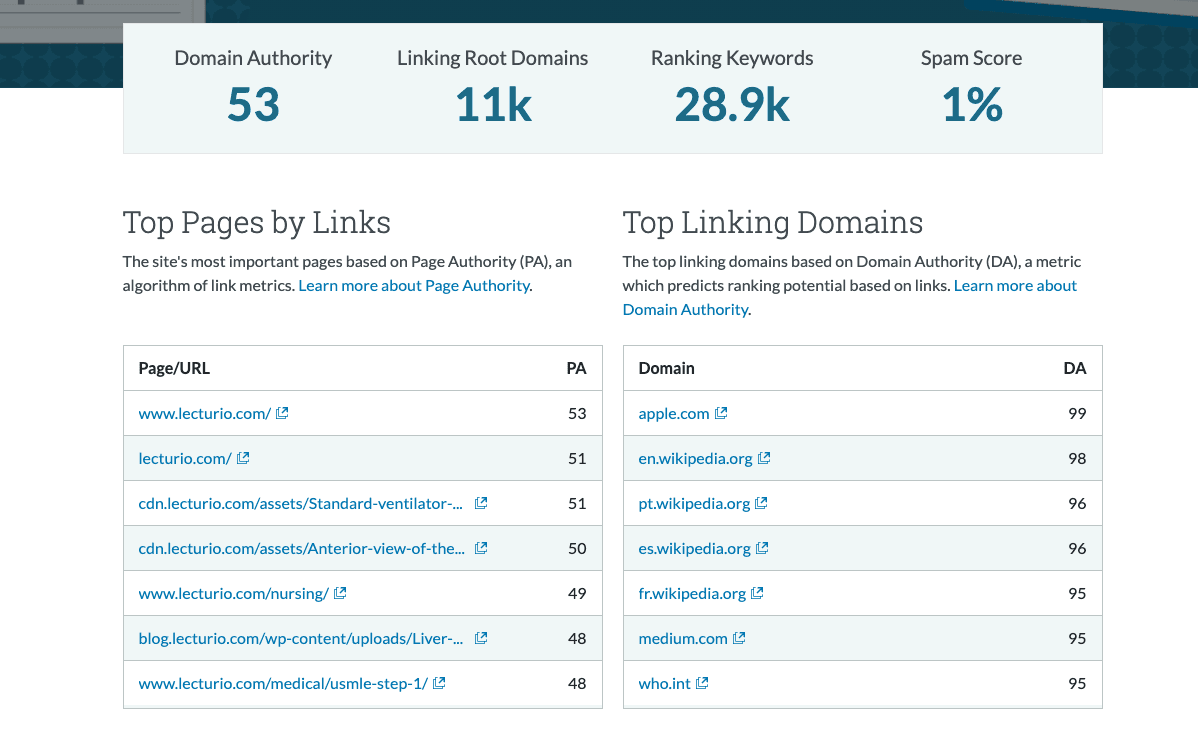Open pt.wikipedia.org domain link

[x=695, y=504]
